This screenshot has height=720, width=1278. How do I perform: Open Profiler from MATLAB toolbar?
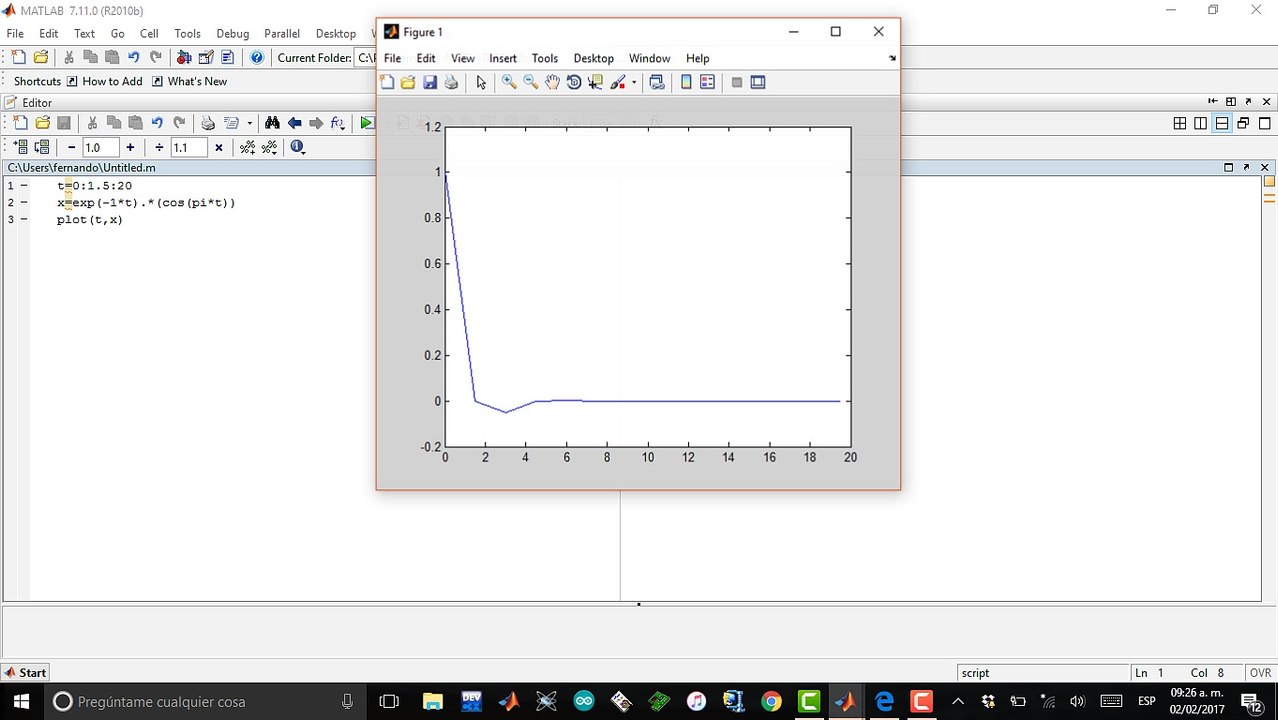click(227, 58)
